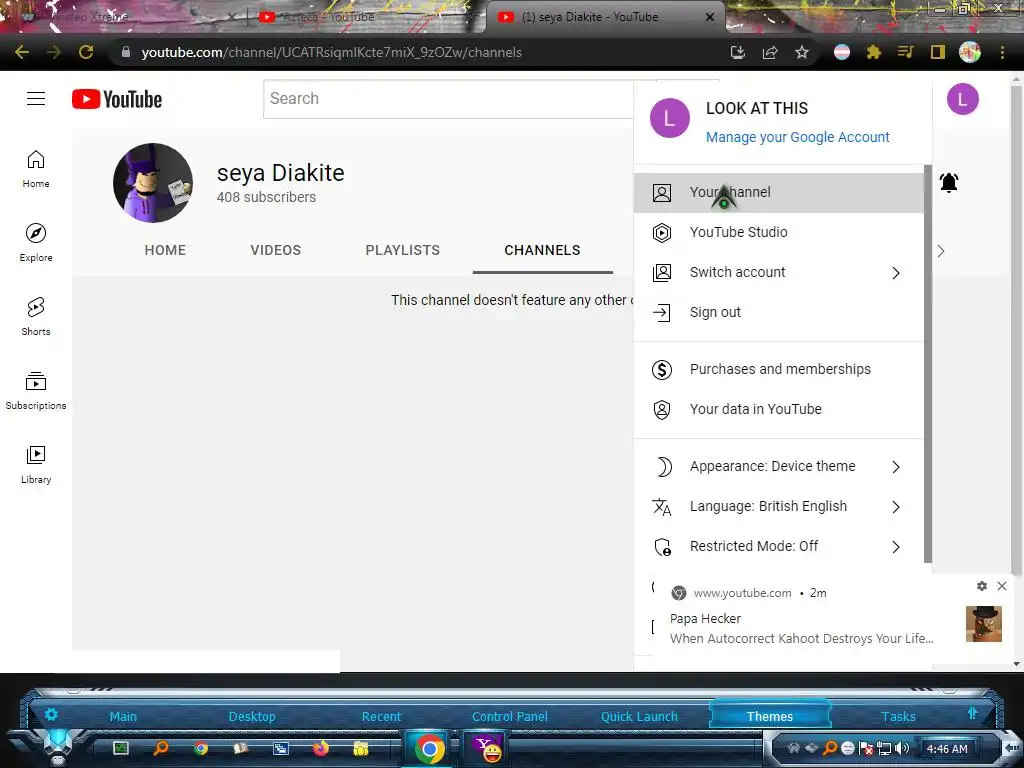Click the URL in the address bar
Screen dimensions: 1024x768
[331, 52]
